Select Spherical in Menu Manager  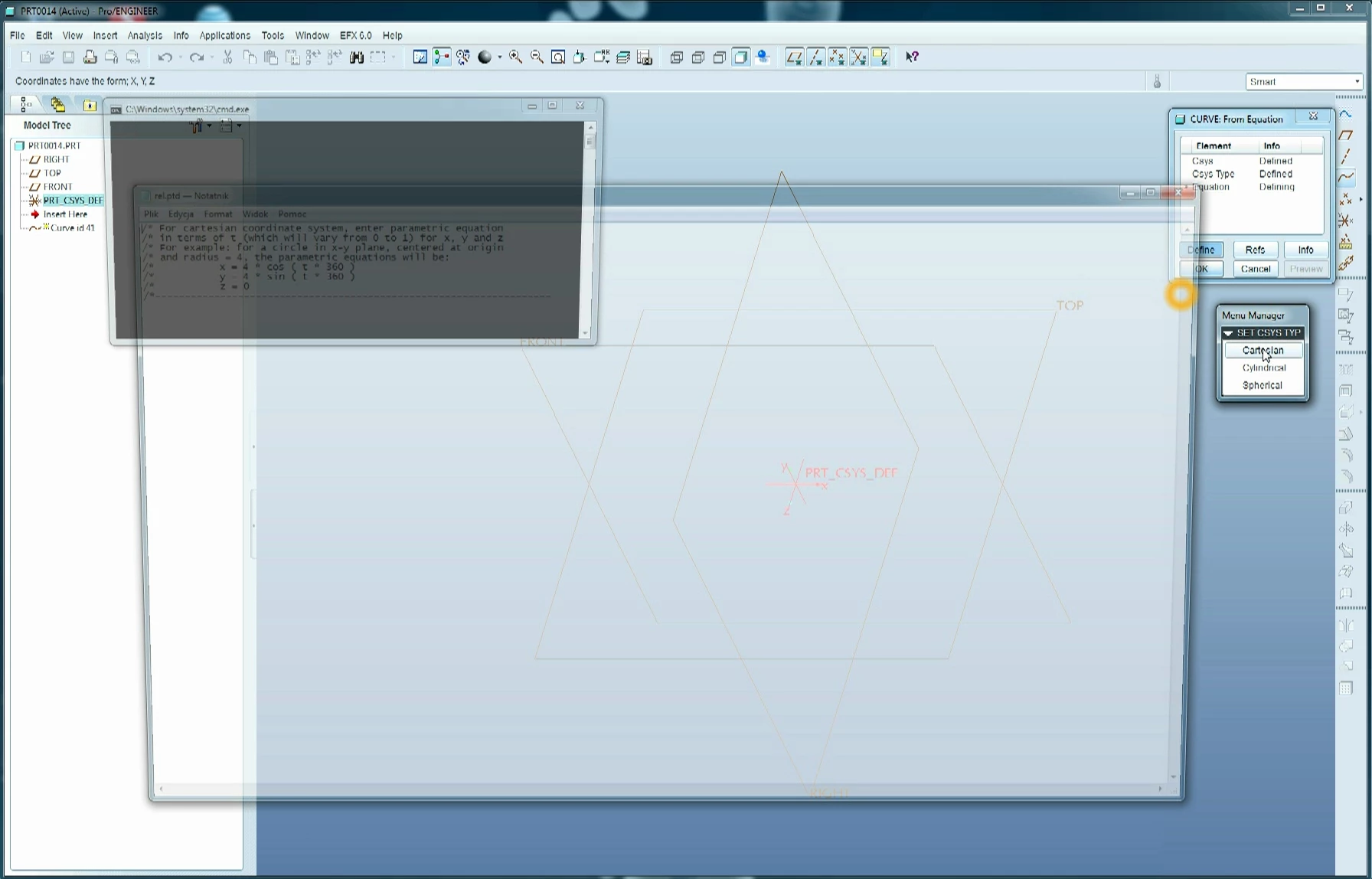tap(1263, 385)
